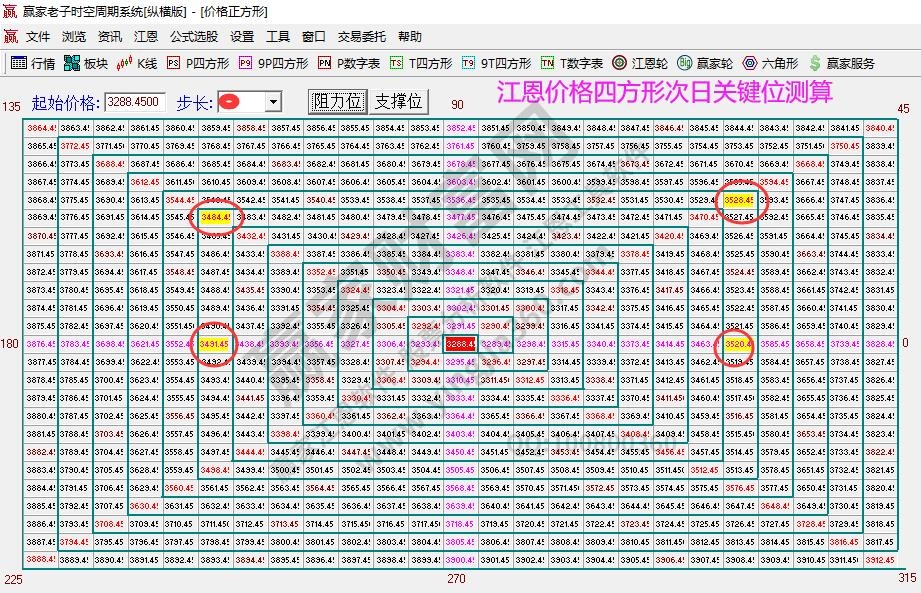The width and height of the screenshot is (921, 593).
Task: Click the red step indicator swatch
Action: coord(231,100)
